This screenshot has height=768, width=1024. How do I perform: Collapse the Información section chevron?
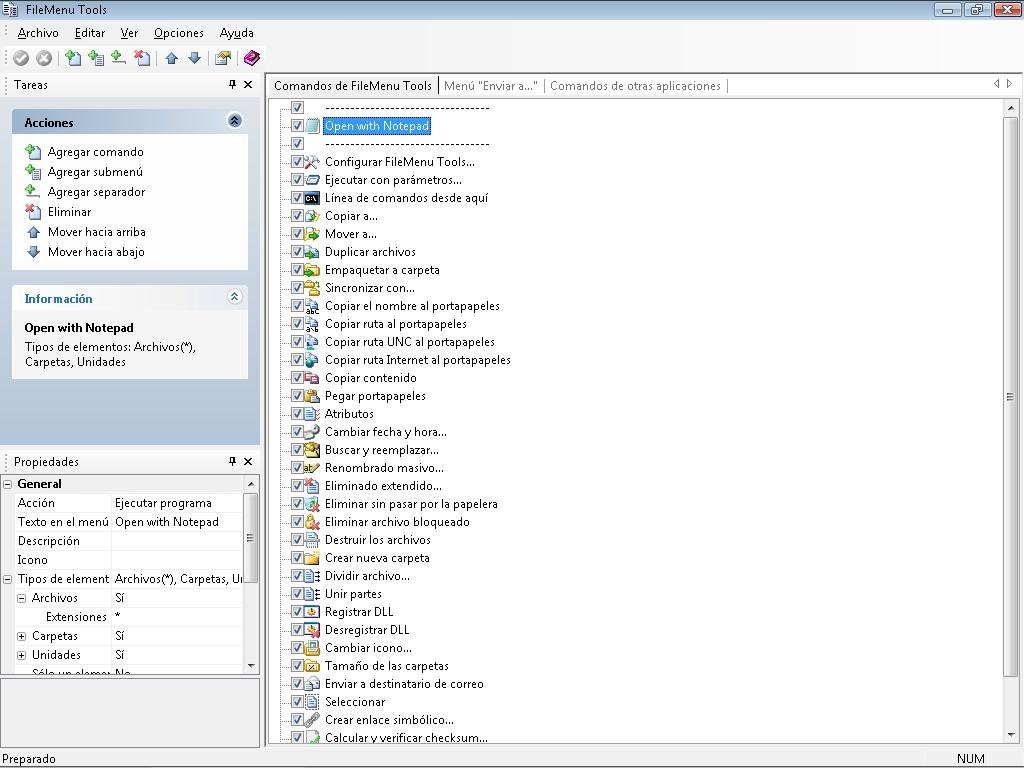234,296
